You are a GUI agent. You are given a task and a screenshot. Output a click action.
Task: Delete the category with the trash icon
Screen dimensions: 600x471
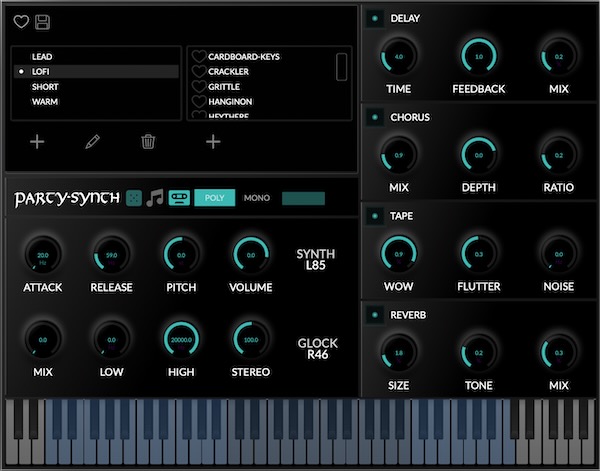click(x=148, y=142)
